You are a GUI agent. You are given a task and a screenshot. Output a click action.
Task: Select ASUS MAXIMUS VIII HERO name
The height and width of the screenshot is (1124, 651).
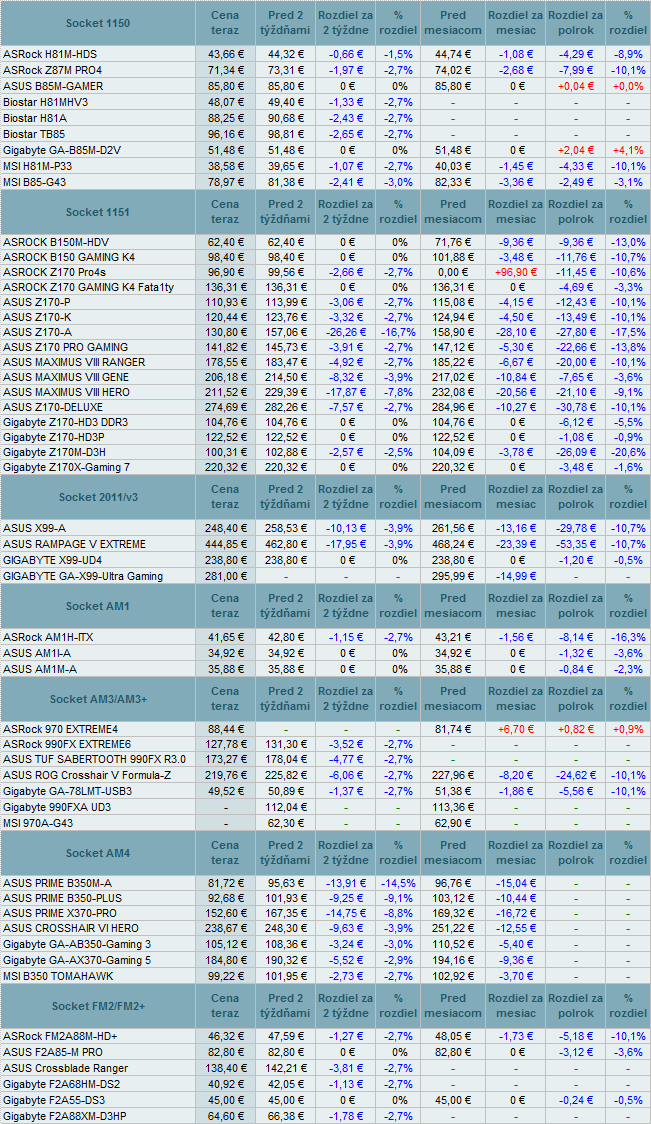coord(67,393)
